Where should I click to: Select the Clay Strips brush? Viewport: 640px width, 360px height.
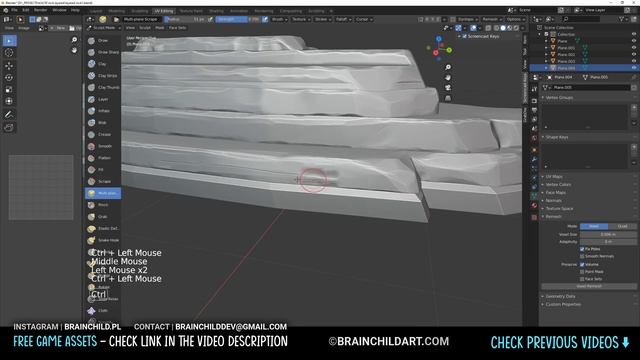pyautogui.click(x=102, y=76)
